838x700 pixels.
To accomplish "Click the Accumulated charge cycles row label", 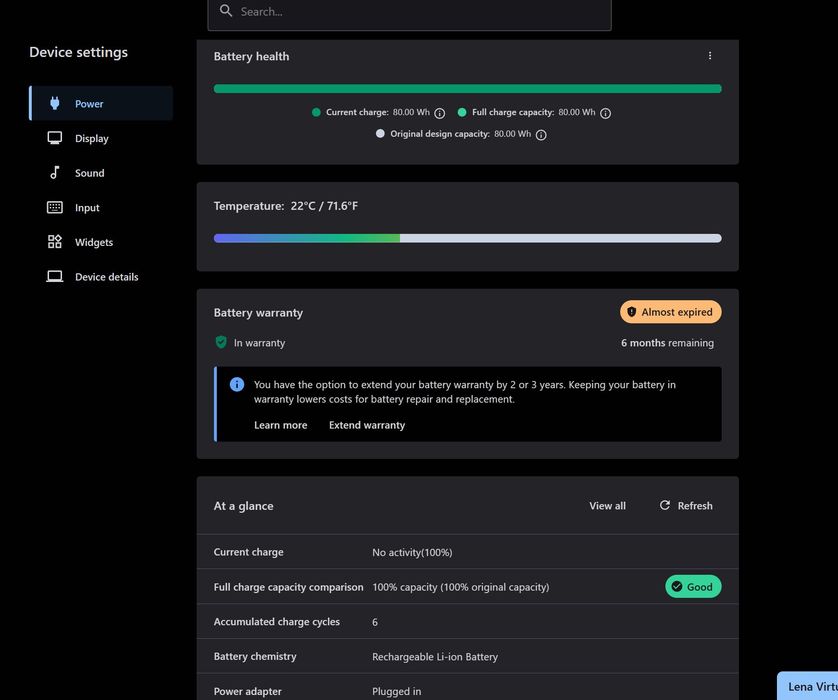I will coord(277,622).
